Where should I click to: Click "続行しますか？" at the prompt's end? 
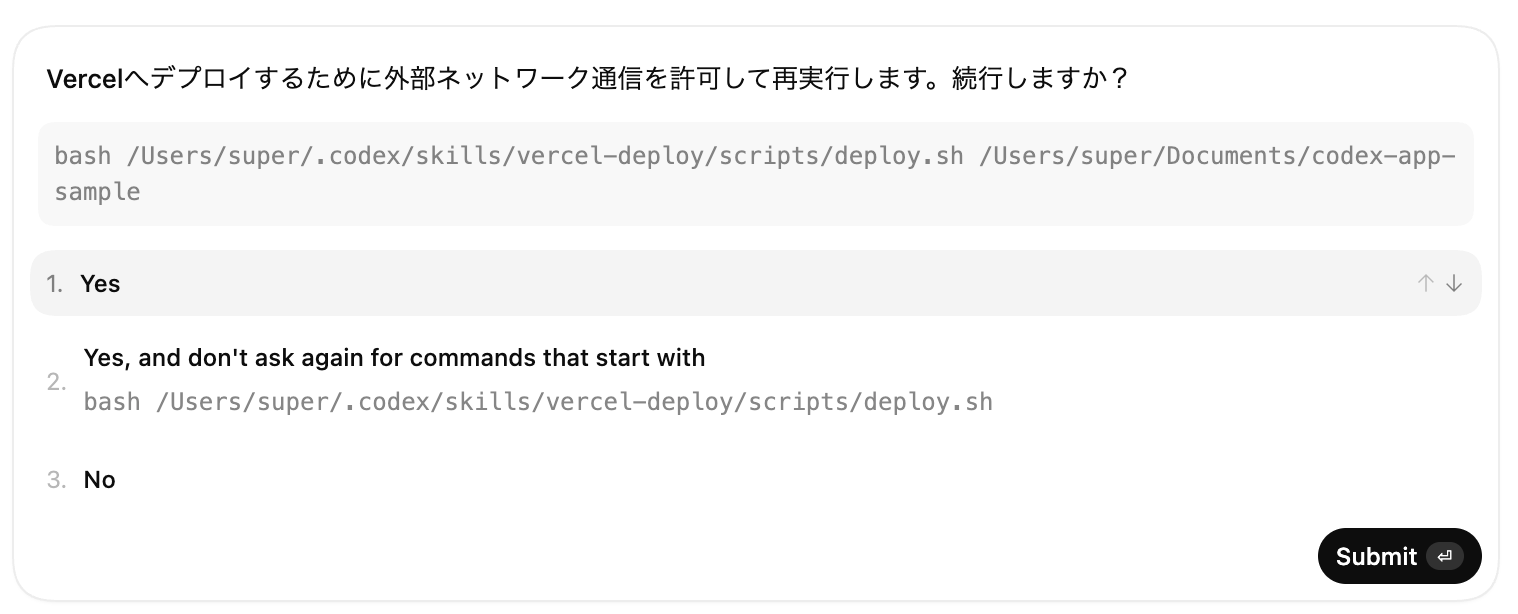(1040, 79)
